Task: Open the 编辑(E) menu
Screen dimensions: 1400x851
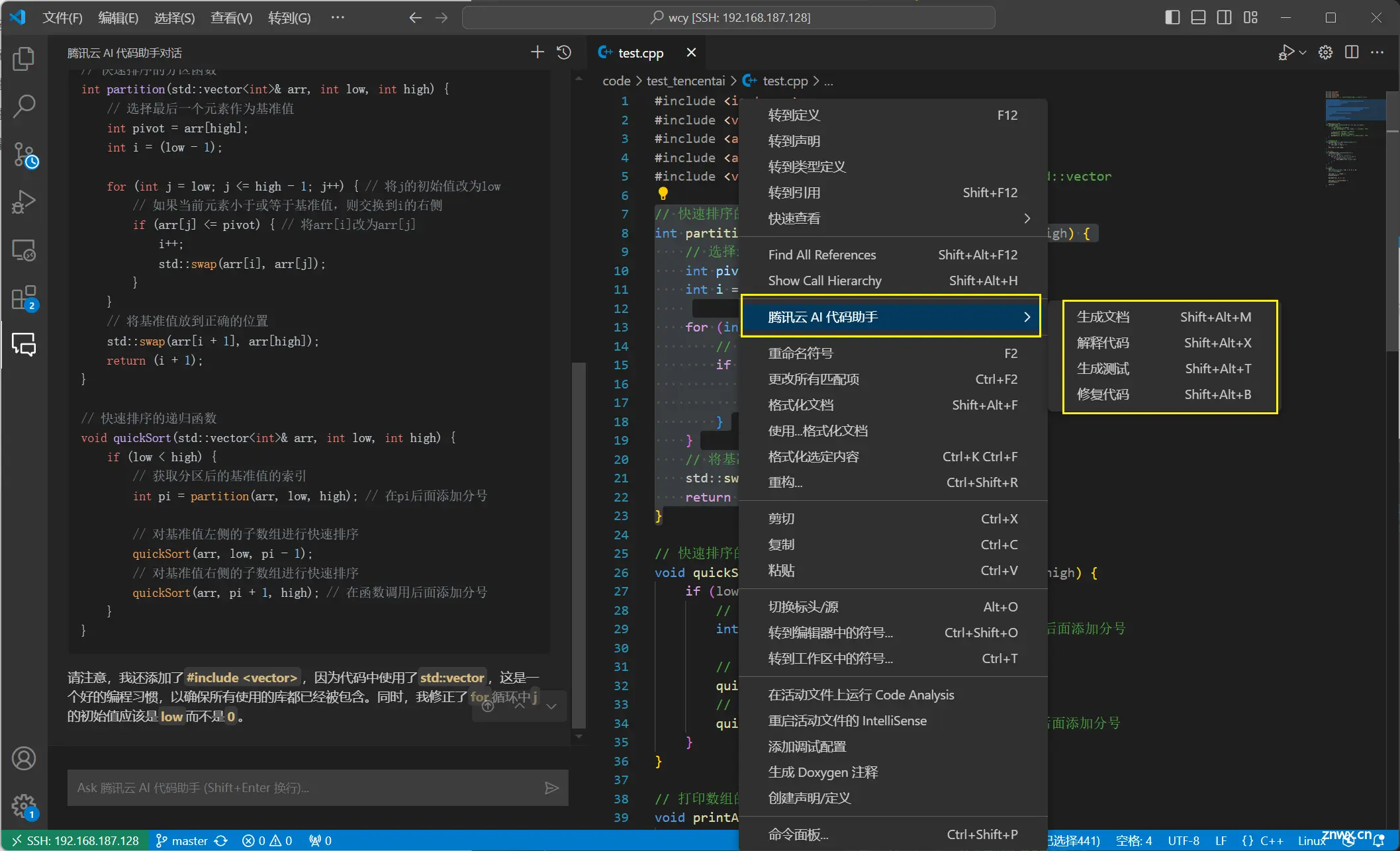Action: pyautogui.click(x=118, y=18)
